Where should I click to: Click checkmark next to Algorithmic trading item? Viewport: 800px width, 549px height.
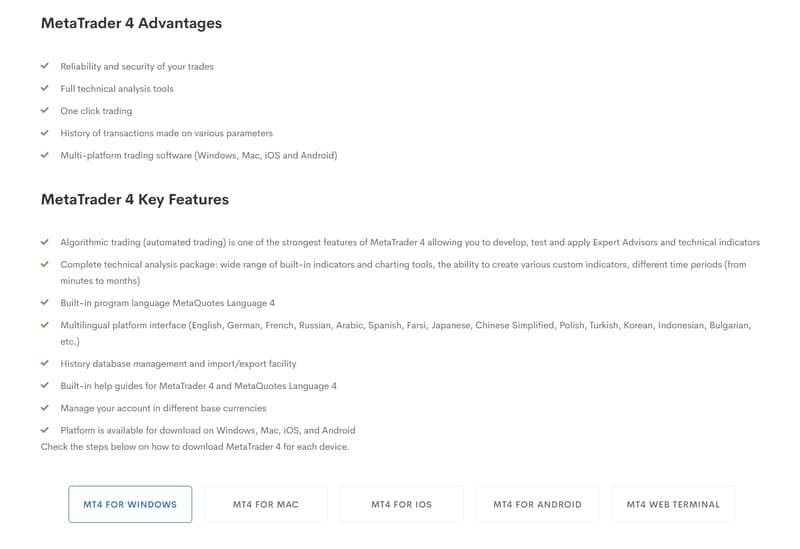pyautogui.click(x=45, y=242)
